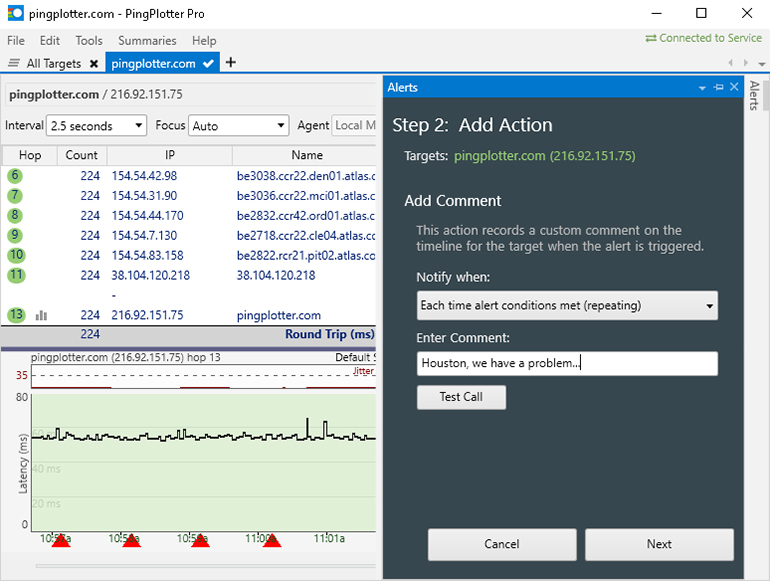Click into the Enter Comment text field

(567, 363)
